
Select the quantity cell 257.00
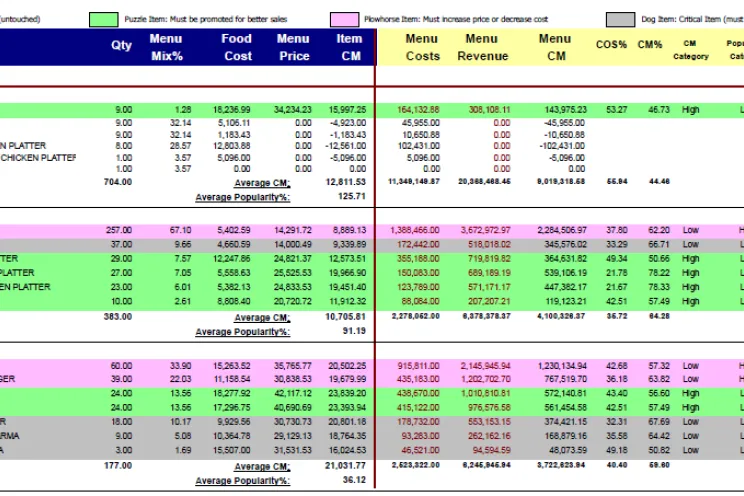[x=119, y=230]
